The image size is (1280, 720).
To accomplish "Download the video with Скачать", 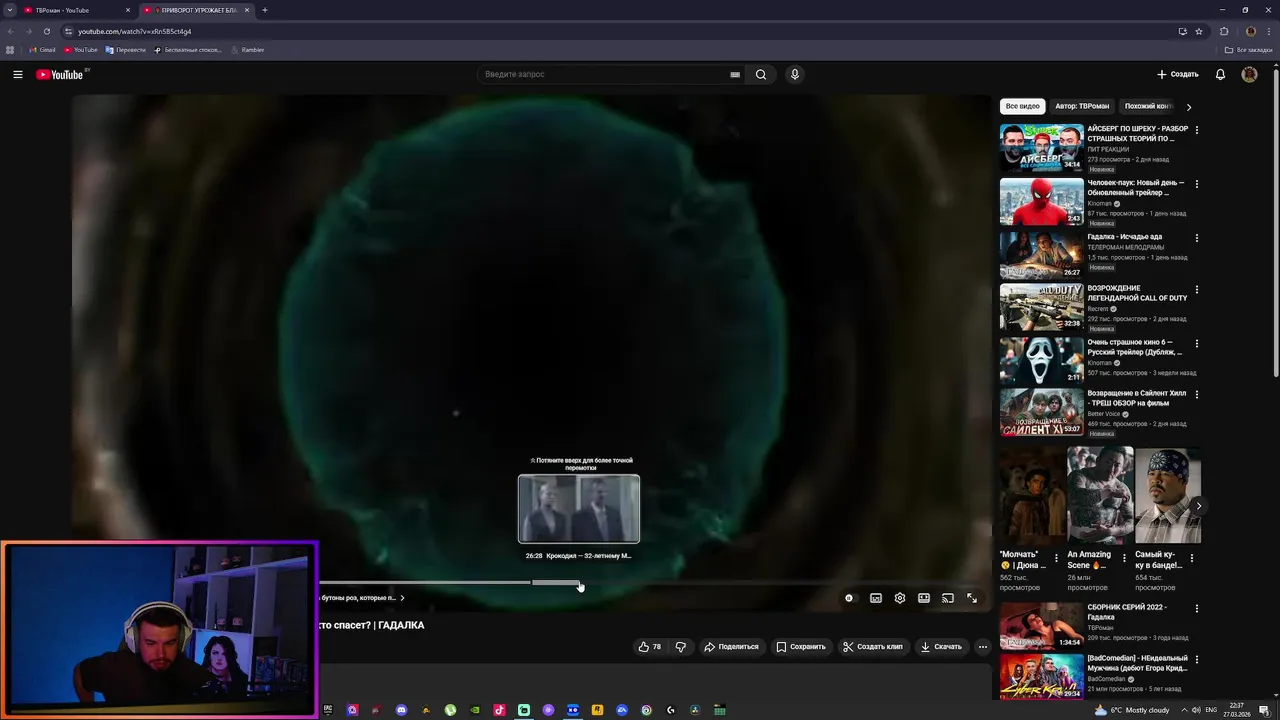I will (x=942, y=647).
